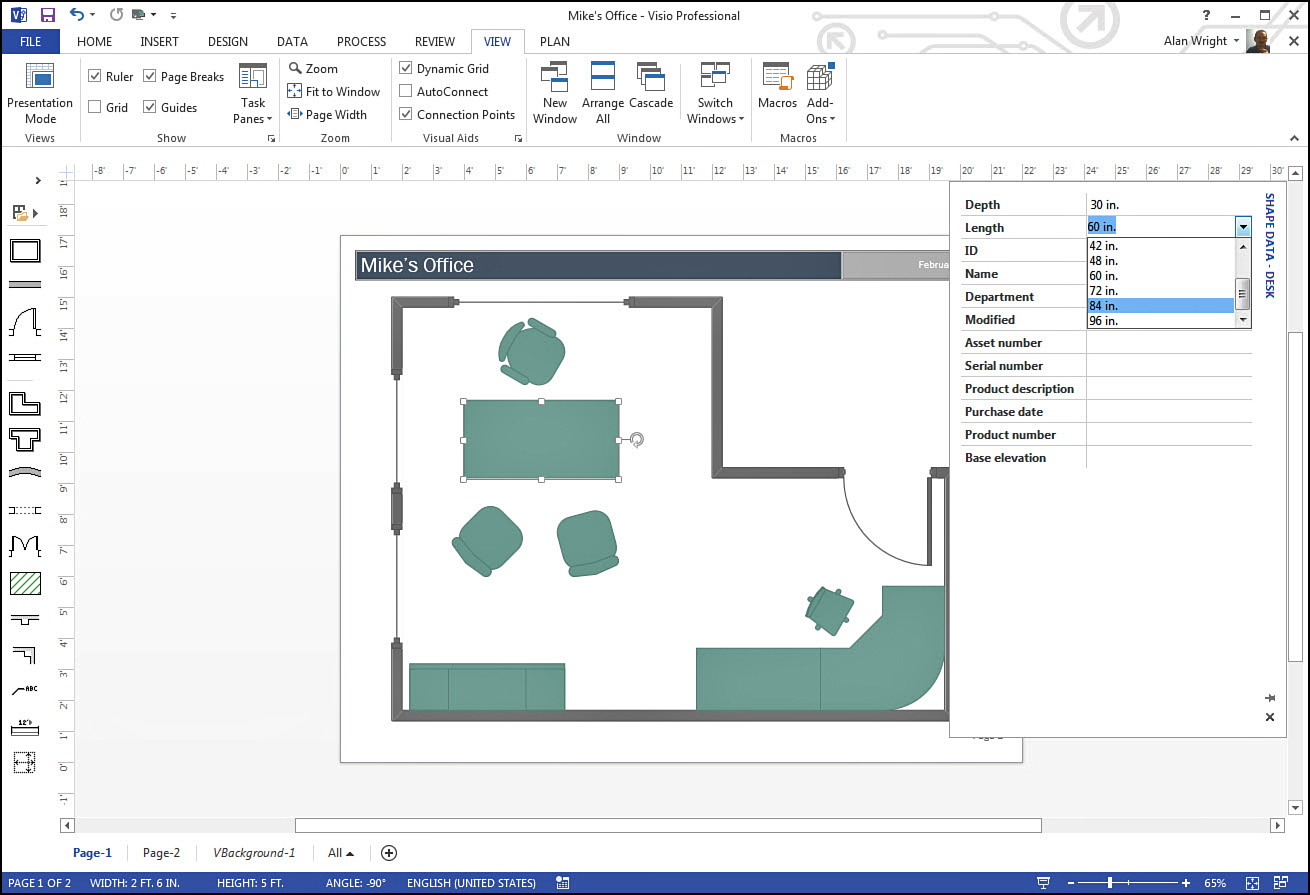
Task: Fit the drawing to window
Action: tap(334, 92)
